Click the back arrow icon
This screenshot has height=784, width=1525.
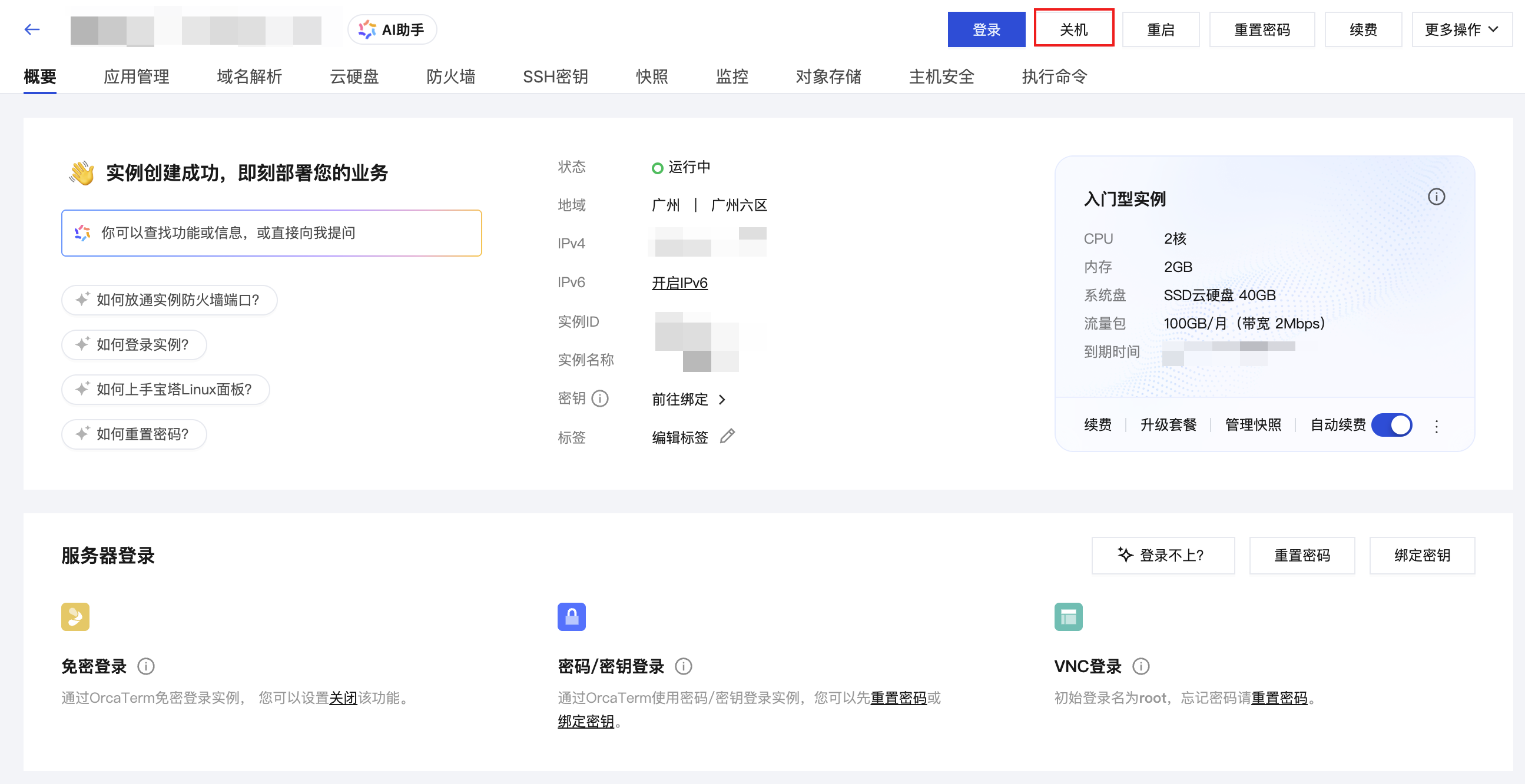pyautogui.click(x=32, y=29)
